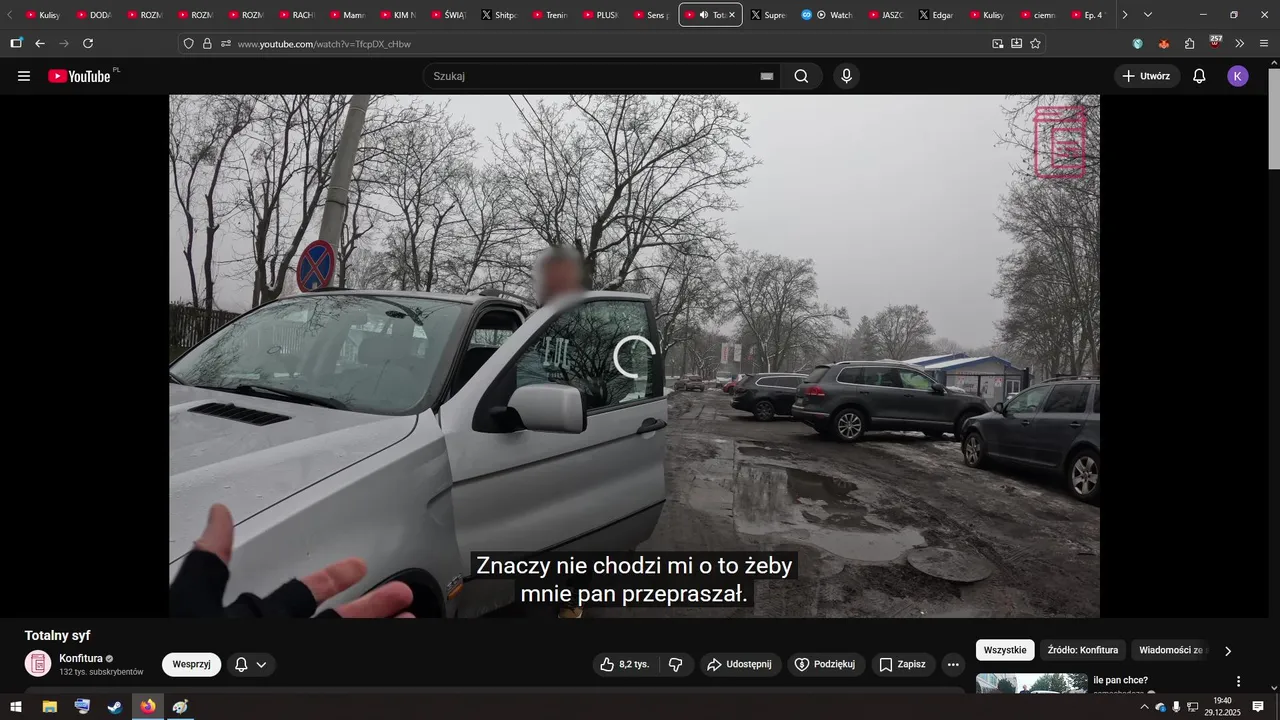Click the site security padlock icon
Image resolution: width=1280 pixels, height=720 pixels.
[x=207, y=44]
